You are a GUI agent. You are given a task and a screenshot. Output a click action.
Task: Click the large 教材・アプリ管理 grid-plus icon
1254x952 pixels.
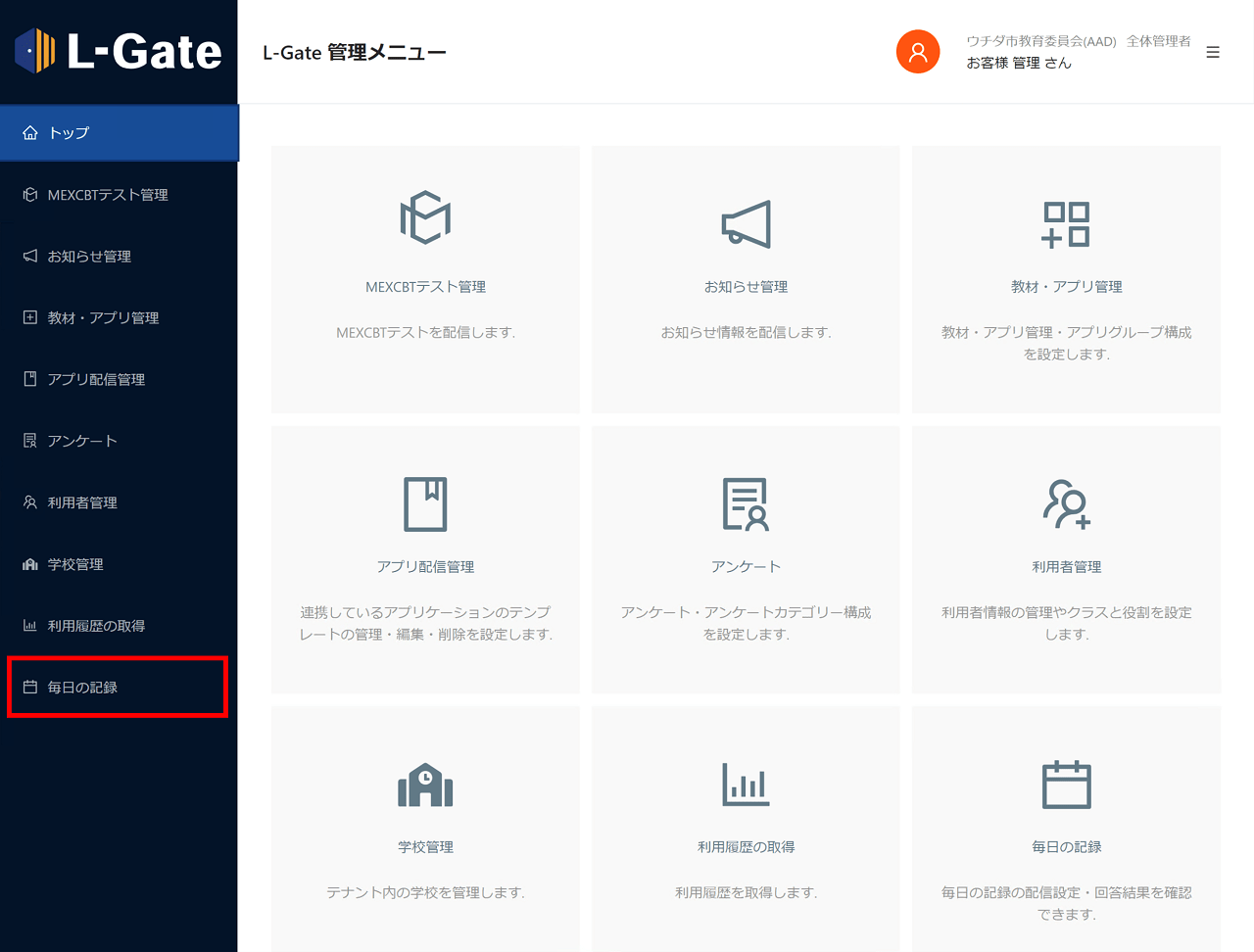click(1066, 223)
